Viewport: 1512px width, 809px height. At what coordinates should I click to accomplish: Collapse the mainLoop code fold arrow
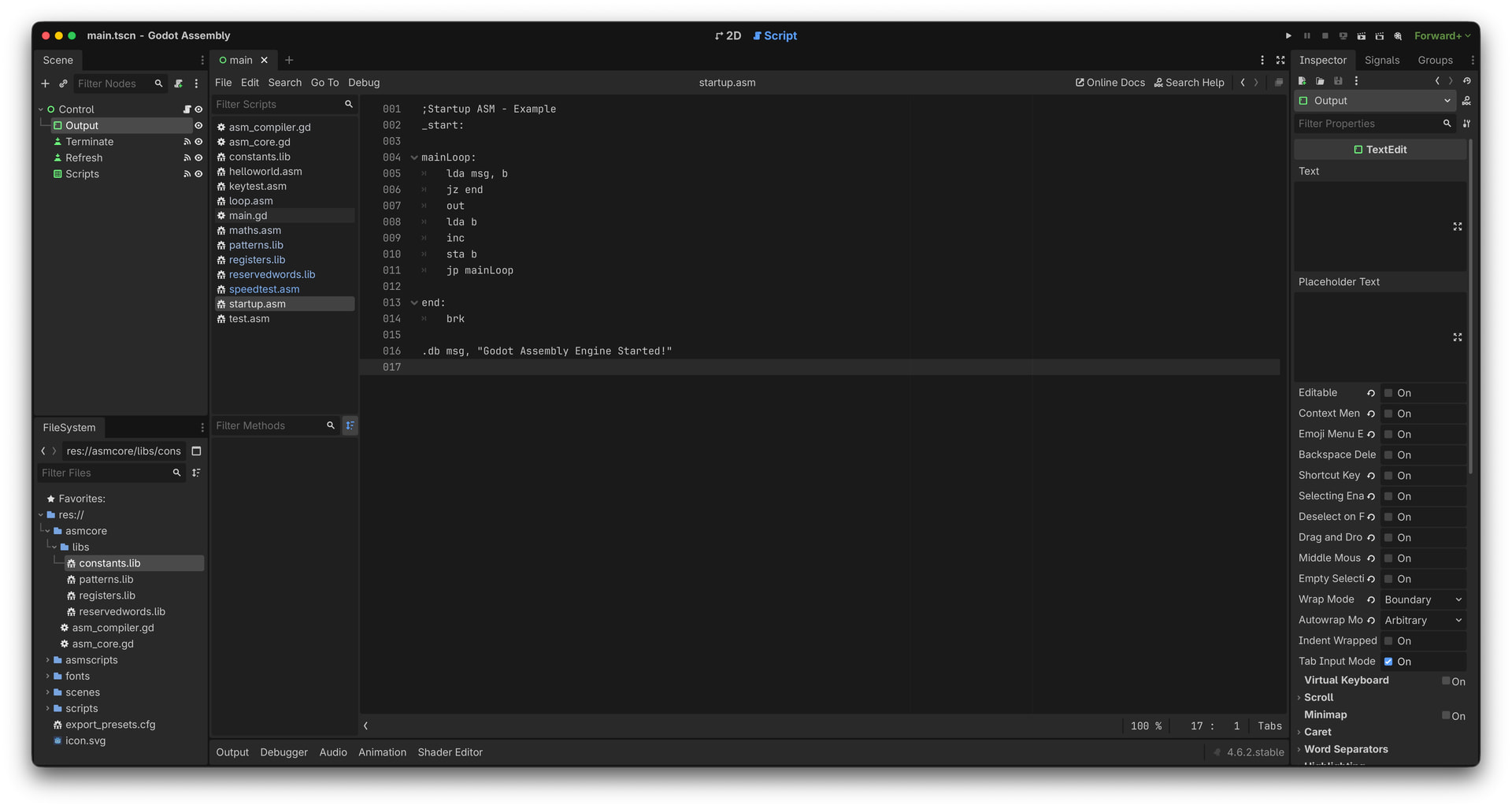click(x=414, y=158)
